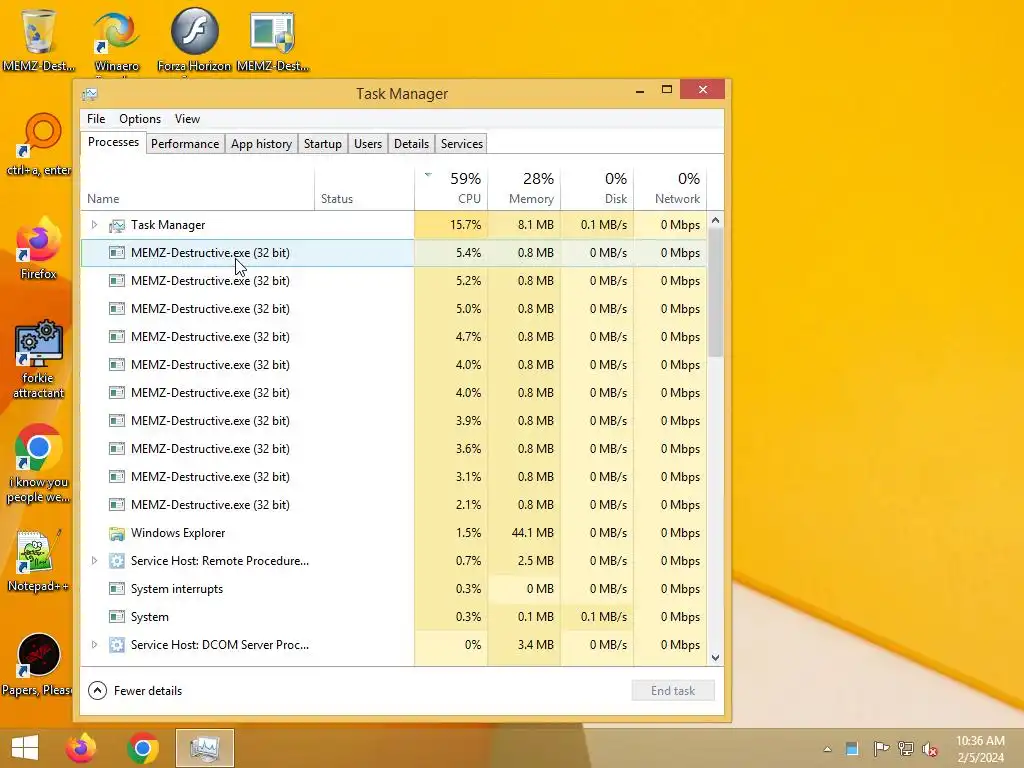Launch Chrome from the taskbar
This screenshot has width=1024, height=768.
[x=143, y=748]
